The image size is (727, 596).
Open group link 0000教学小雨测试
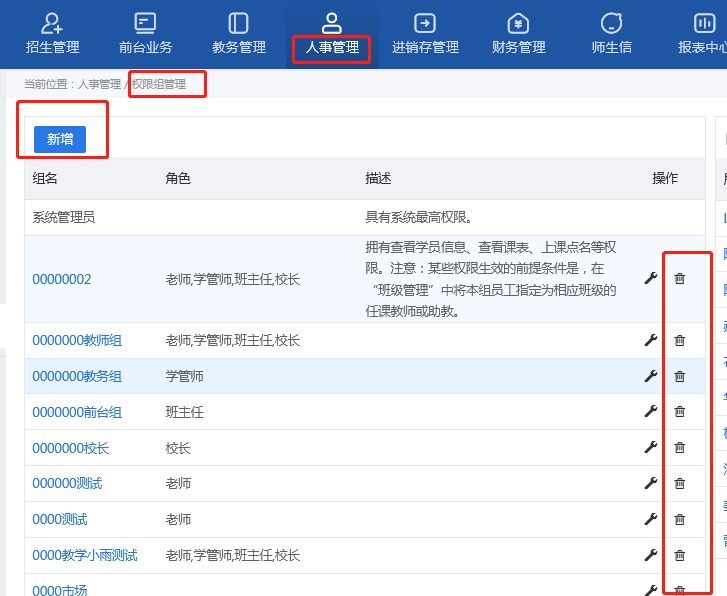(x=85, y=555)
